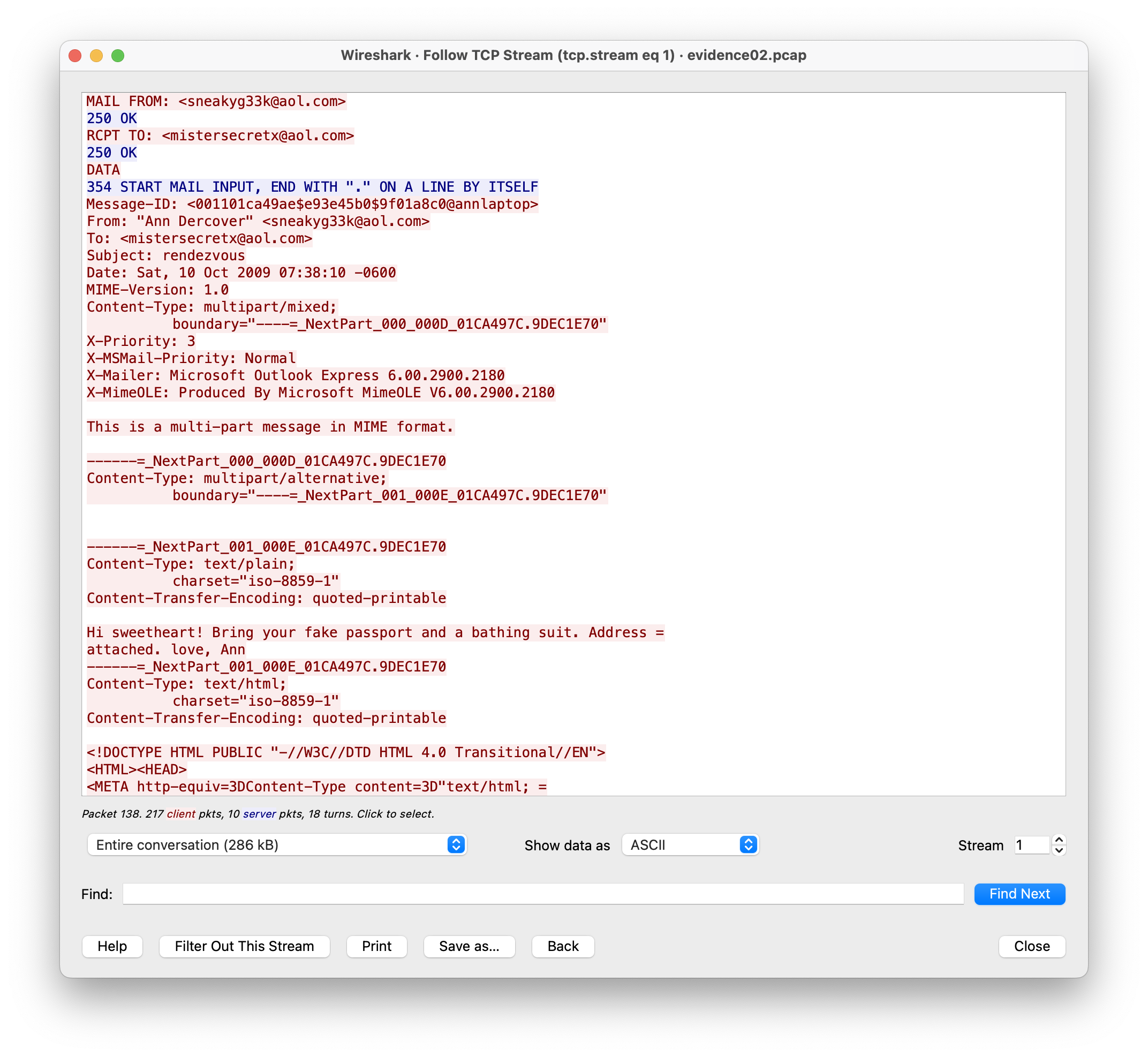Click the Back button
The image size is (1148, 1057).
pos(563,946)
